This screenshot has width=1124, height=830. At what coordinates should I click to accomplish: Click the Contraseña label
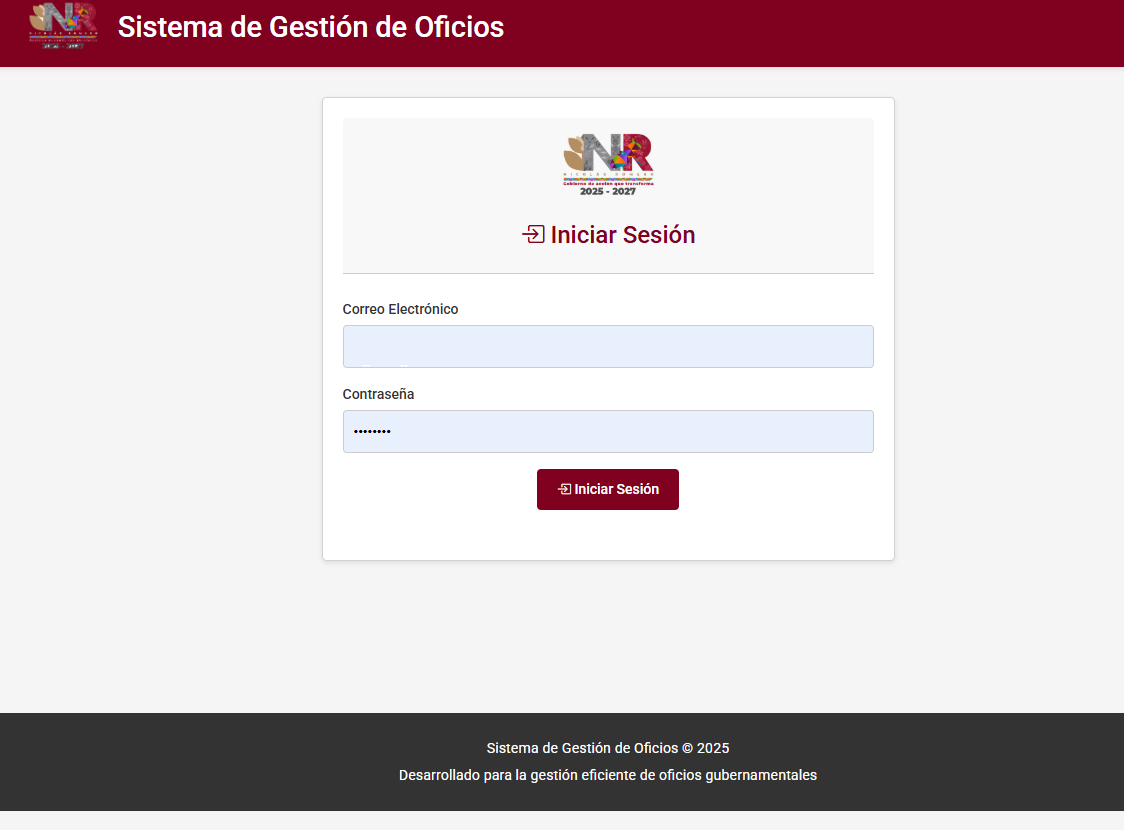tap(378, 394)
